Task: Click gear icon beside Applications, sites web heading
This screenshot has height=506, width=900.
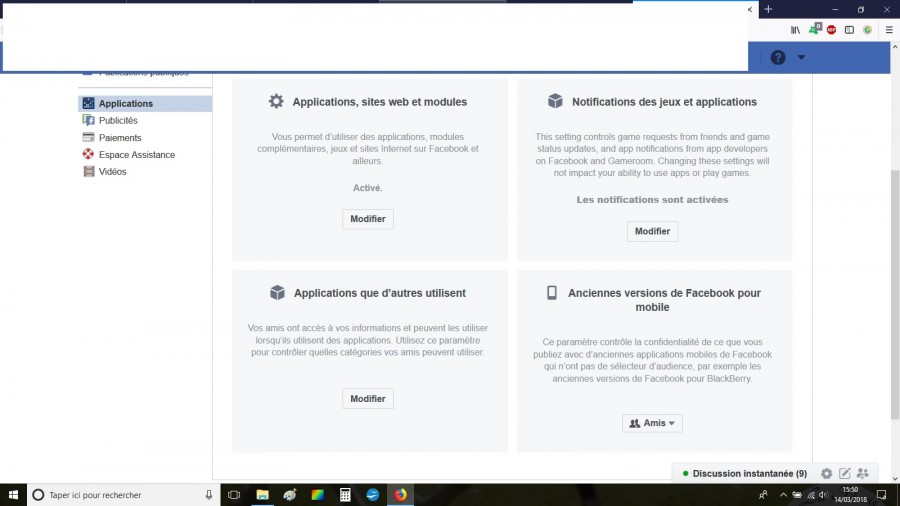Action: tap(276, 102)
